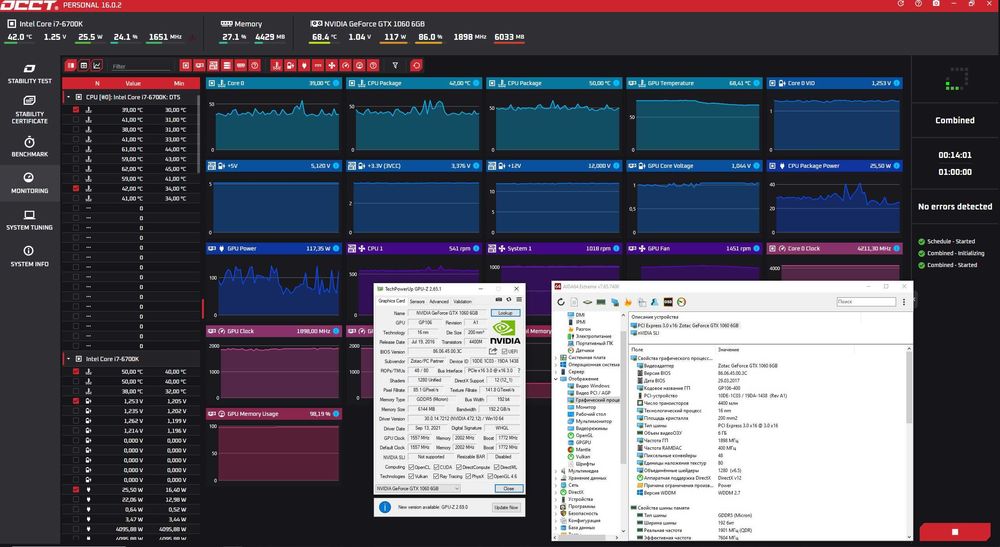
Task: Collapse the CPU [#0]: Intel Core i7-6700K: DTS group
Action: 68,98
